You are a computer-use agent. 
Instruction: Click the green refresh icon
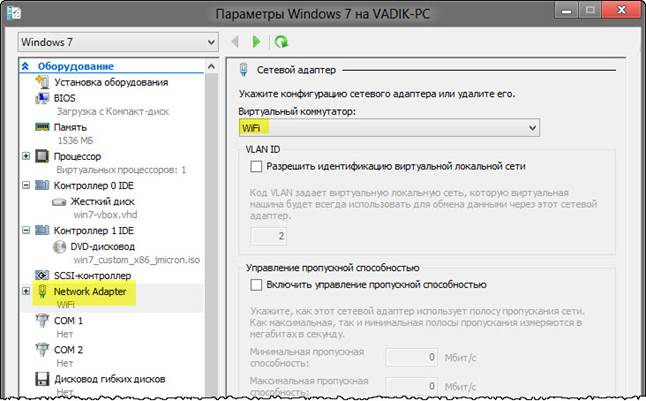pos(281,42)
